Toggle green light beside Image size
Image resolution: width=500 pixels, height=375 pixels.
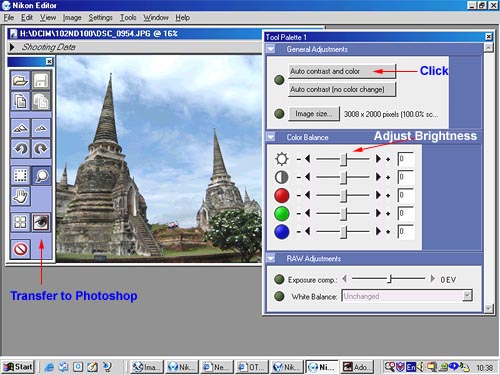pyautogui.click(x=279, y=114)
